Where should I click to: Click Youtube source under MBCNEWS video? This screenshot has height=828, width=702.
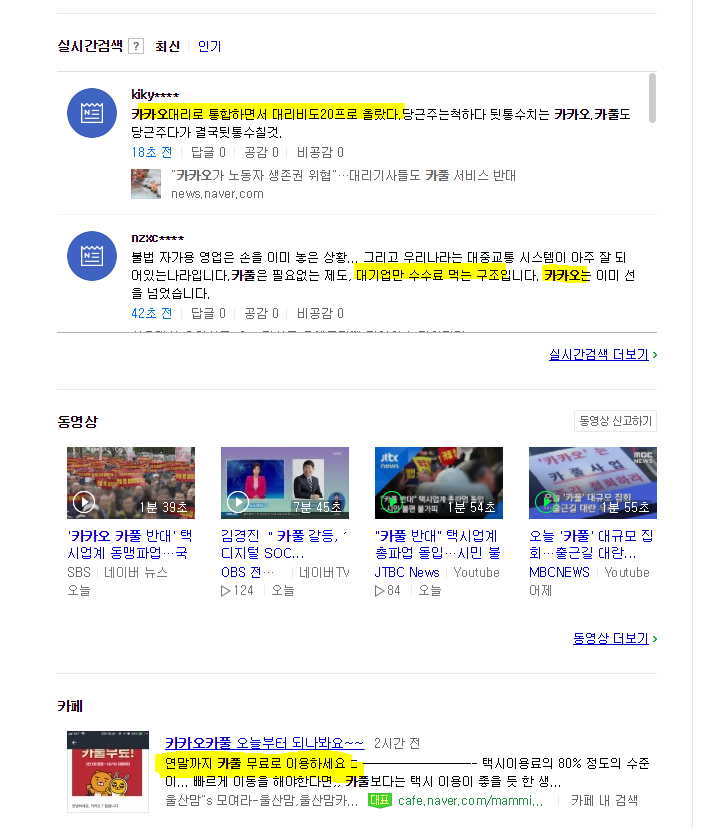click(627, 572)
